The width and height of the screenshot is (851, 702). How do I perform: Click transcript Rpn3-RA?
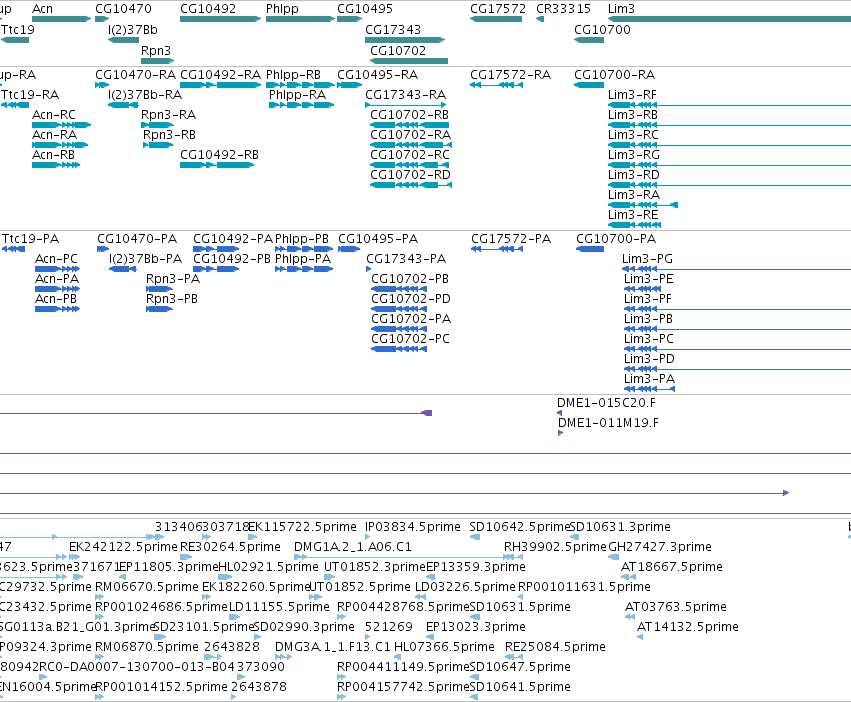tap(168, 115)
